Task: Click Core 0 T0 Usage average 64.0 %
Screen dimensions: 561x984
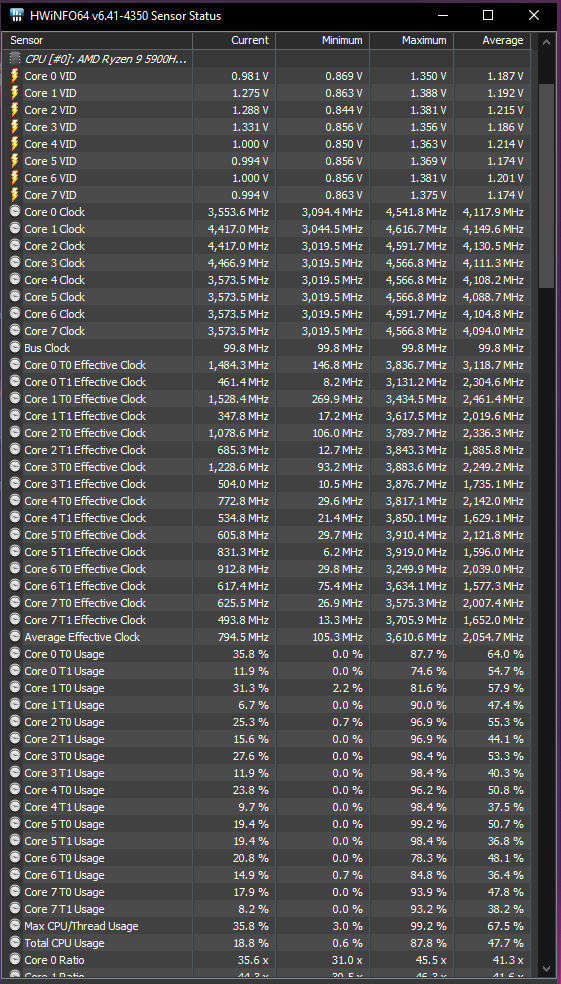Action: point(506,654)
